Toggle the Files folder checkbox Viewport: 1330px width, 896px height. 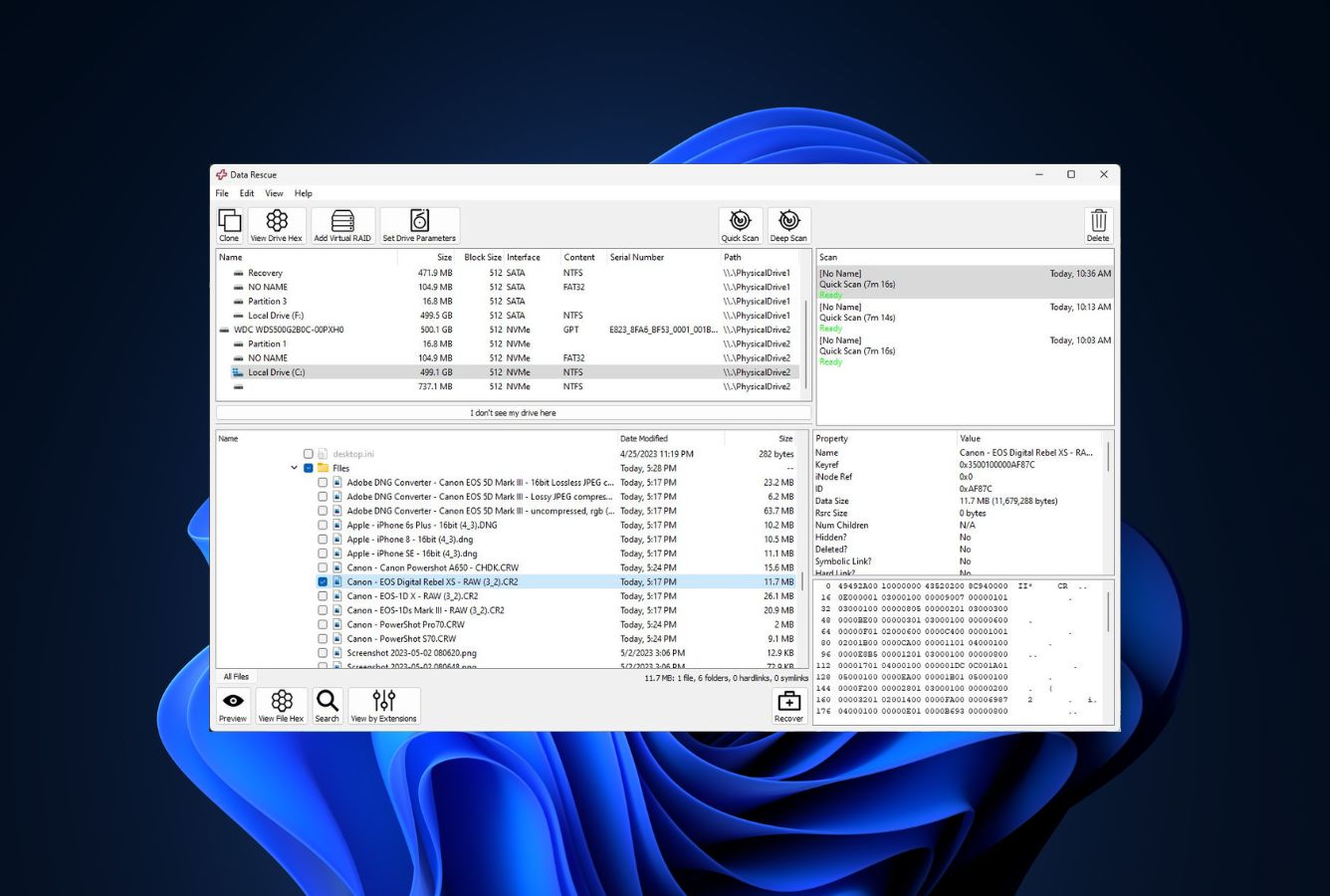[309, 468]
